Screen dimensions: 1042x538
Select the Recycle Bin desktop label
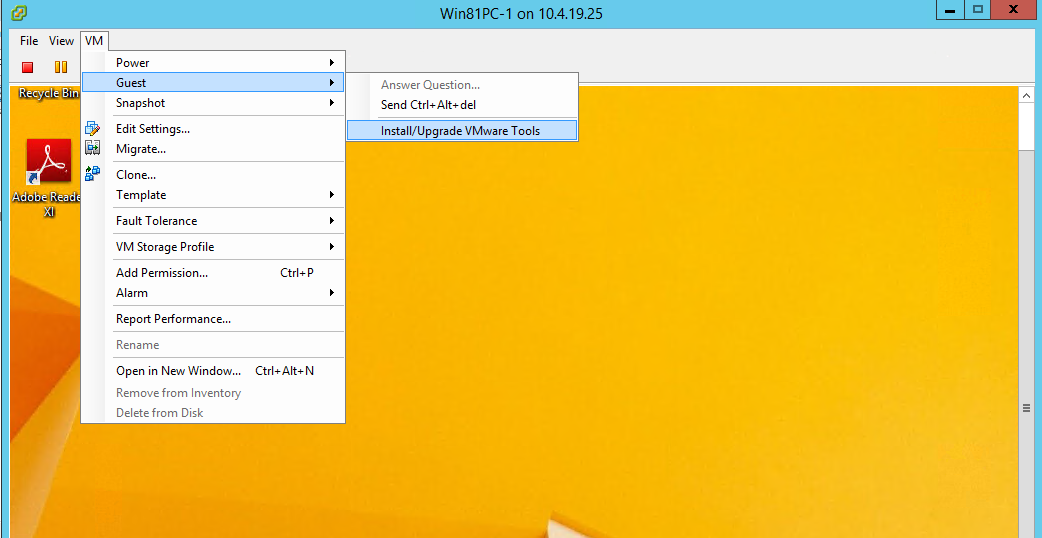[x=49, y=93]
